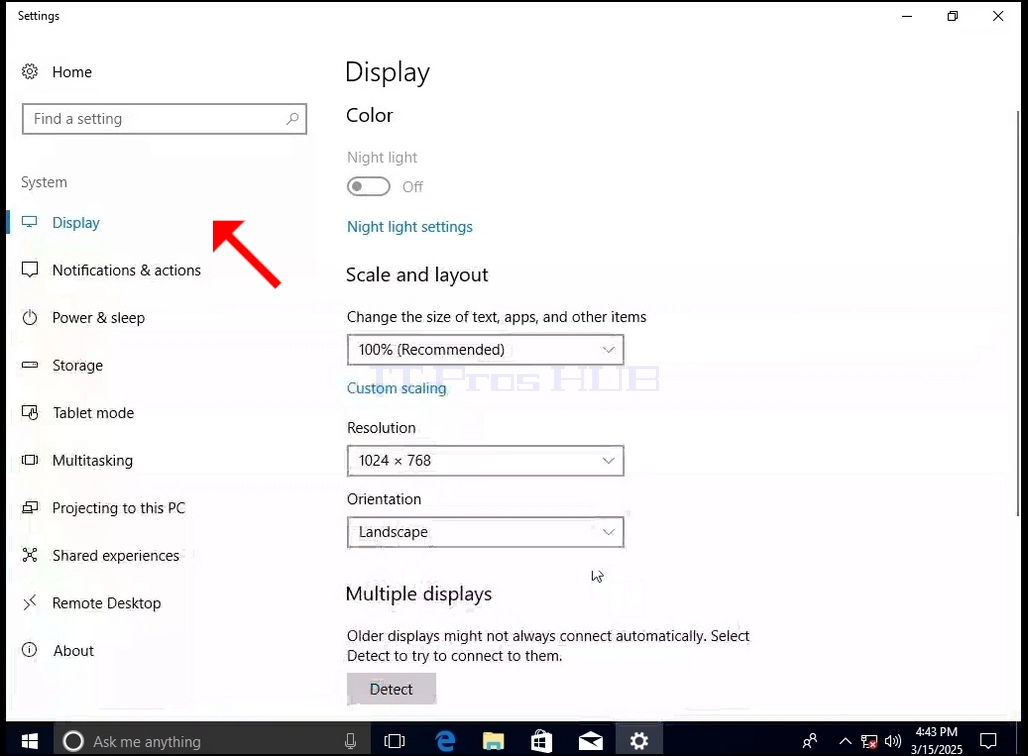Show hidden icons tray chevron
This screenshot has height=756, width=1028.
(x=846, y=742)
